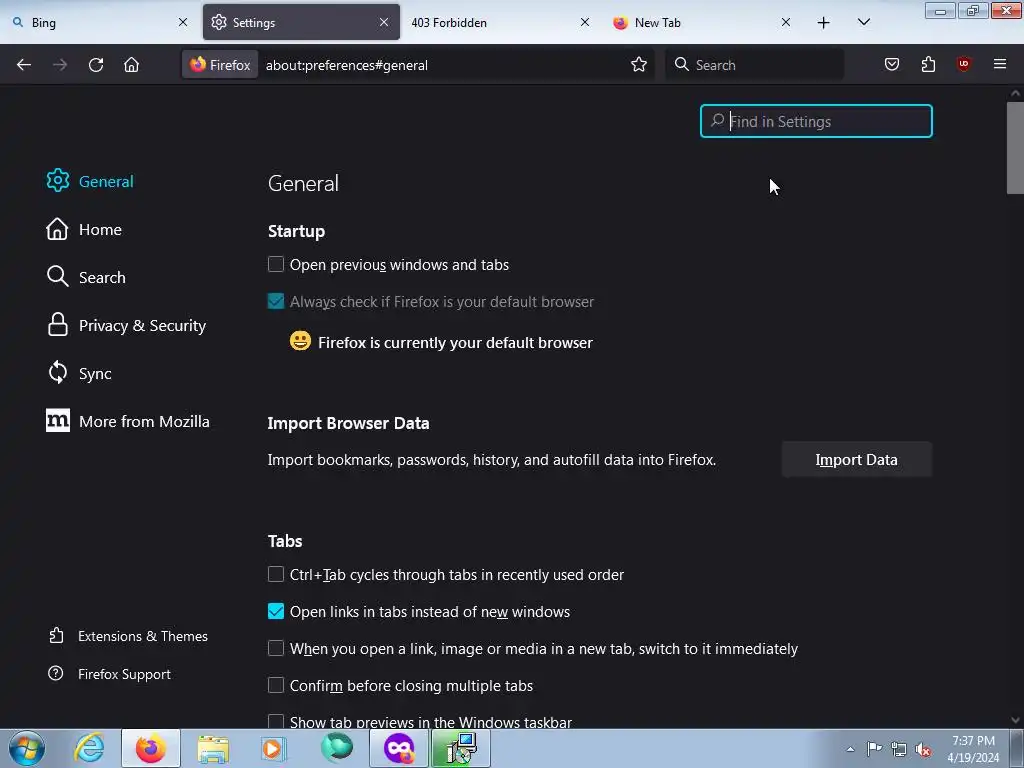The image size is (1024, 768).
Task: Open More from Mozilla section
Action: pyautogui.click(x=128, y=421)
